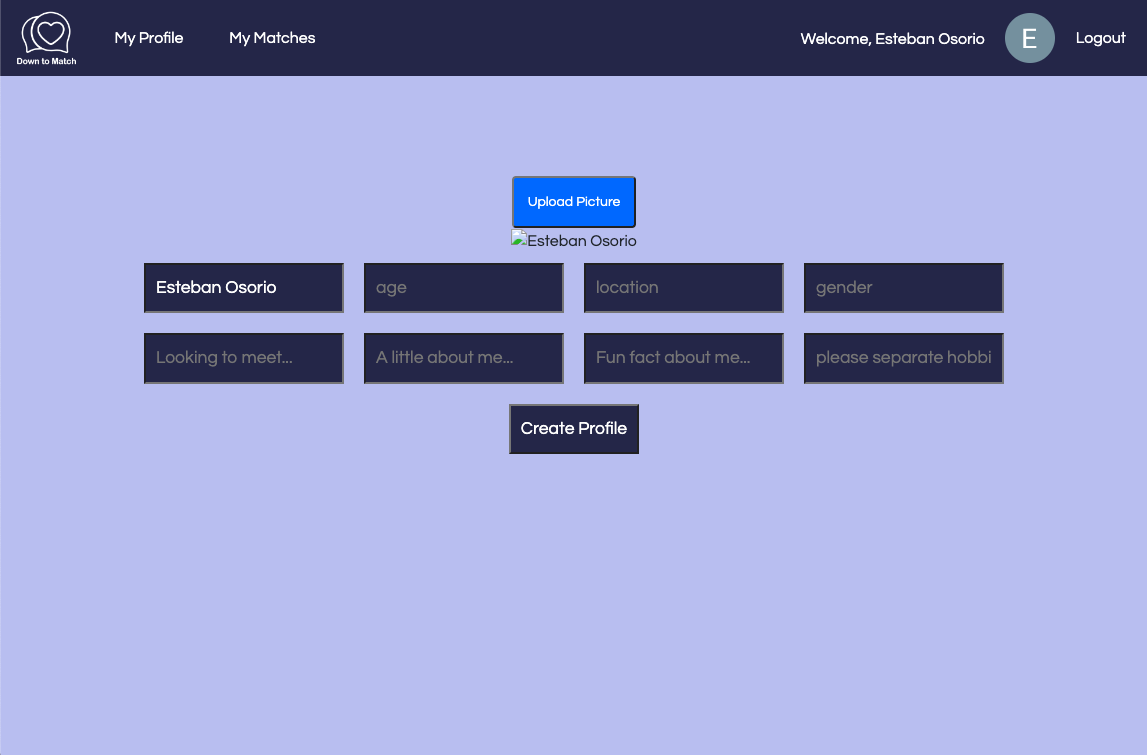1147x755 pixels.
Task: Open the profile avatar circle showing E
Action: [x=1029, y=37]
